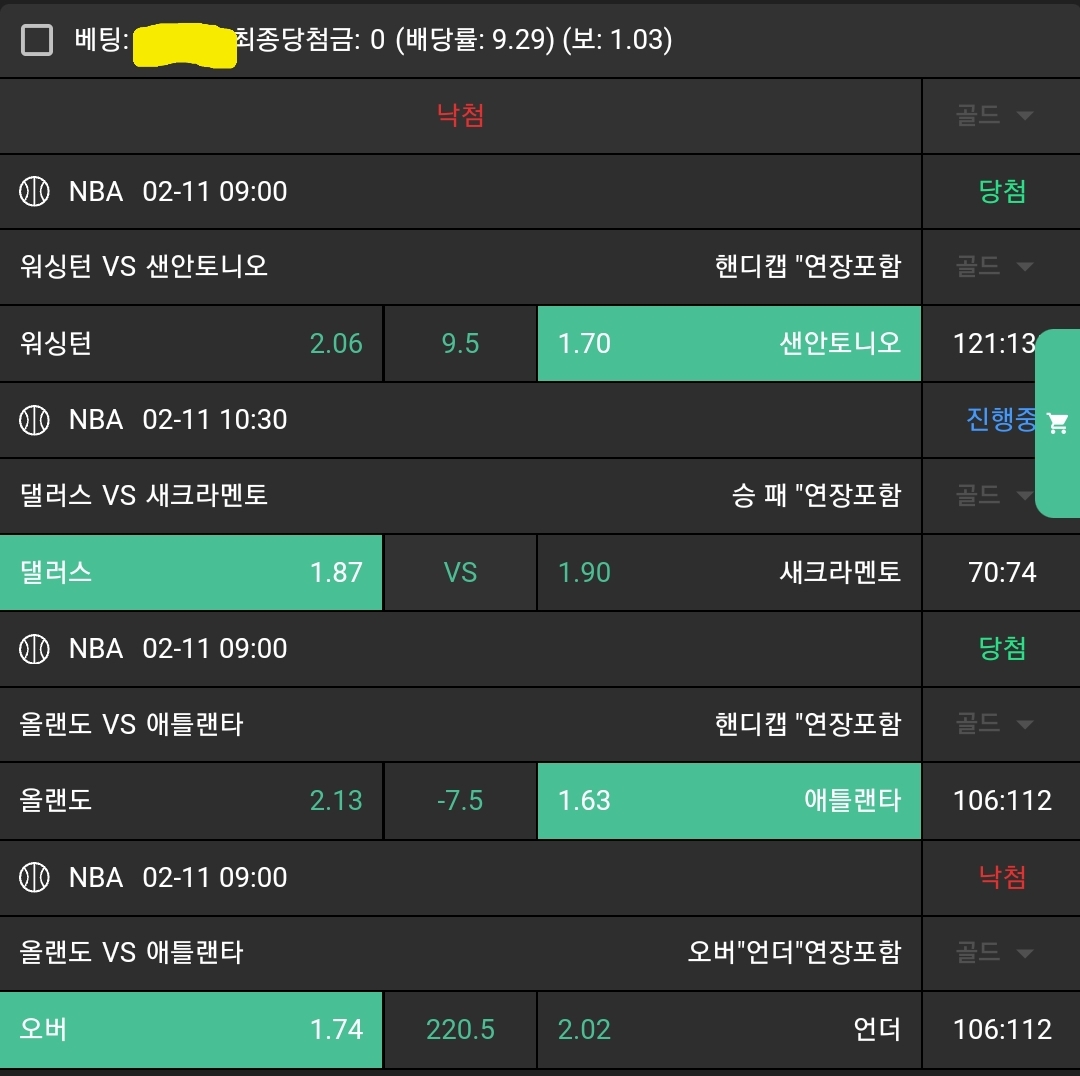Choose 댈러스 win at odds 1.87
This screenshot has width=1080, height=1076.
click(x=191, y=572)
